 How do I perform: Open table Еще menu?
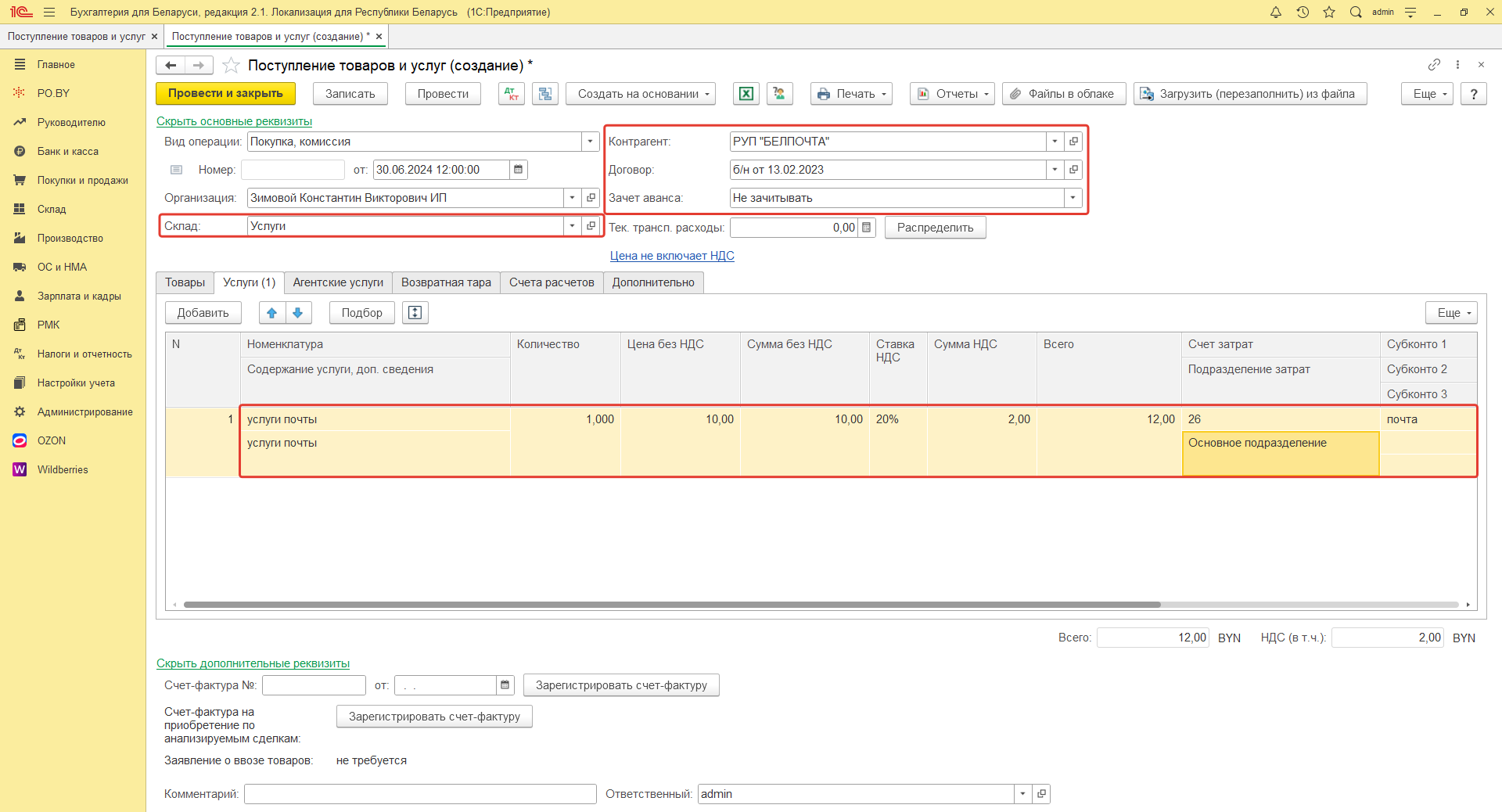[x=1451, y=313]
